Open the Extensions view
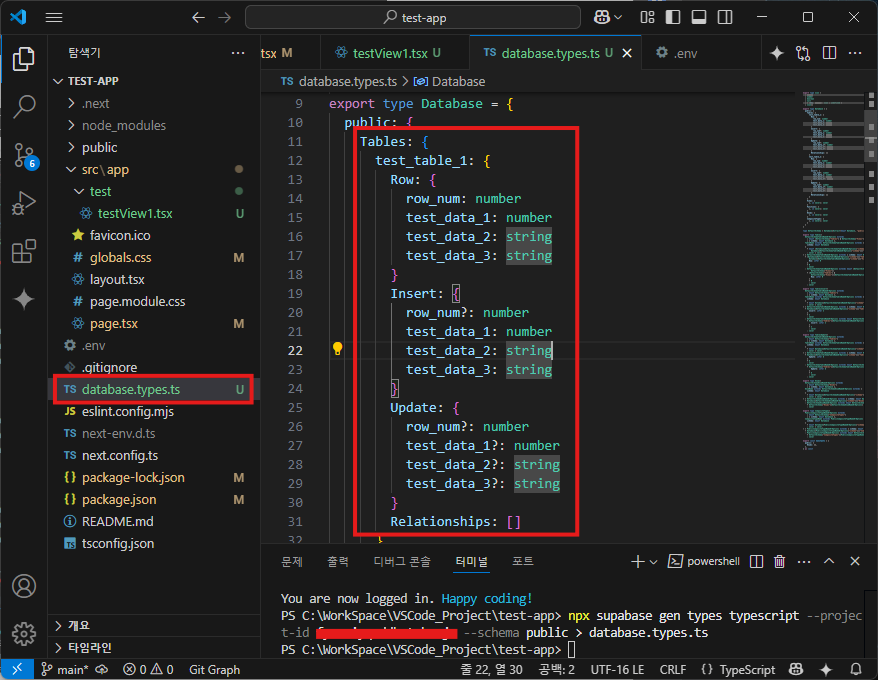Image resolution: width=878 pixels, height=680 pixels. pyautogui.click(x=24, y=251)
